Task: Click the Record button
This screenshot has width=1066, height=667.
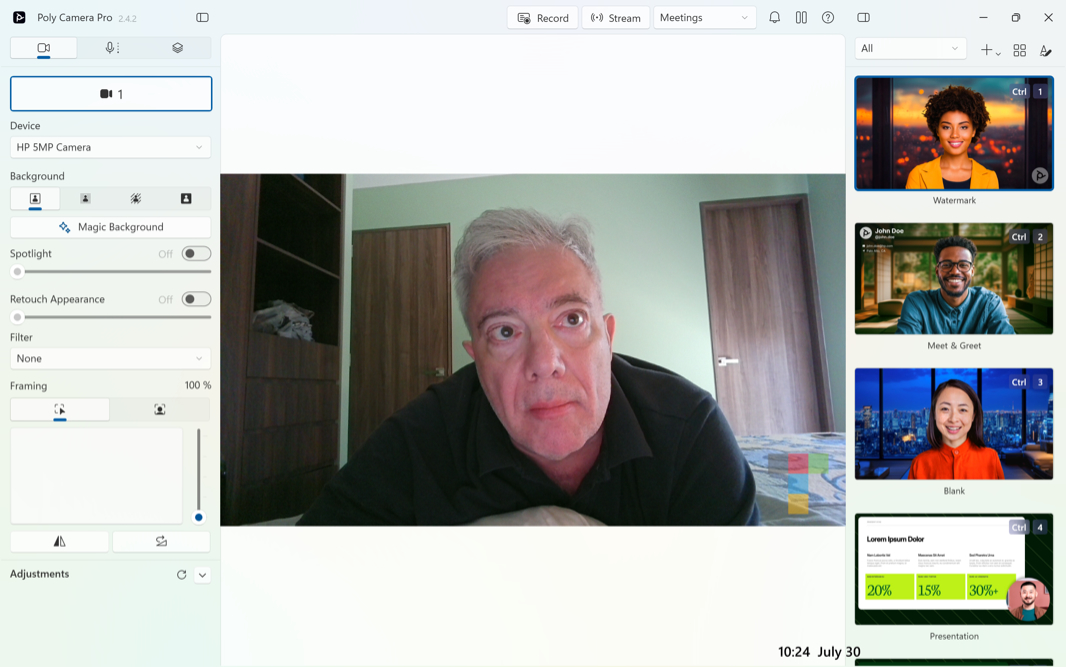Action: (x=542, y=18)
